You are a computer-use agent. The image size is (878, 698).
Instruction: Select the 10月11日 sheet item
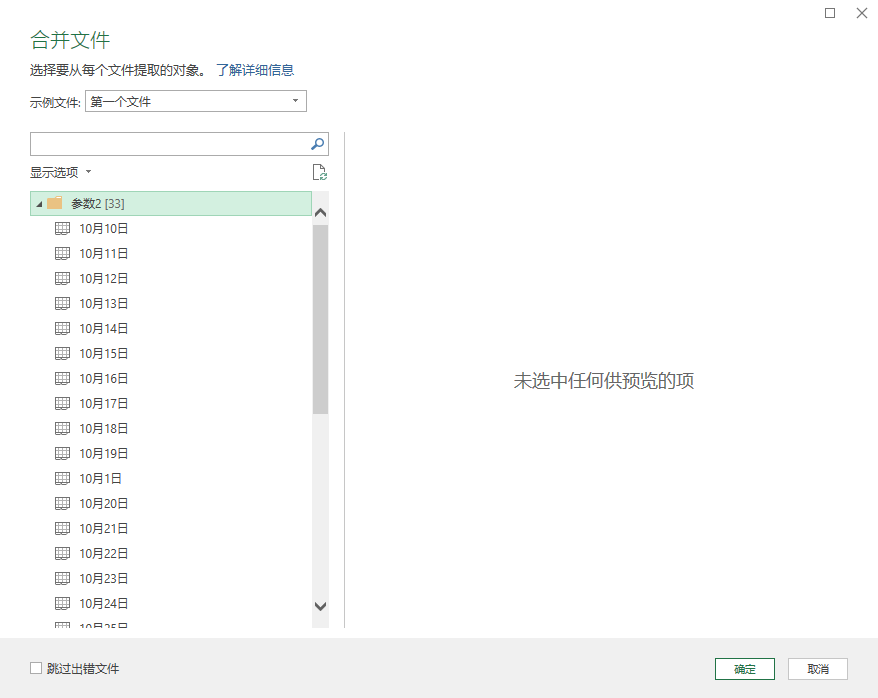click(104, 253)
